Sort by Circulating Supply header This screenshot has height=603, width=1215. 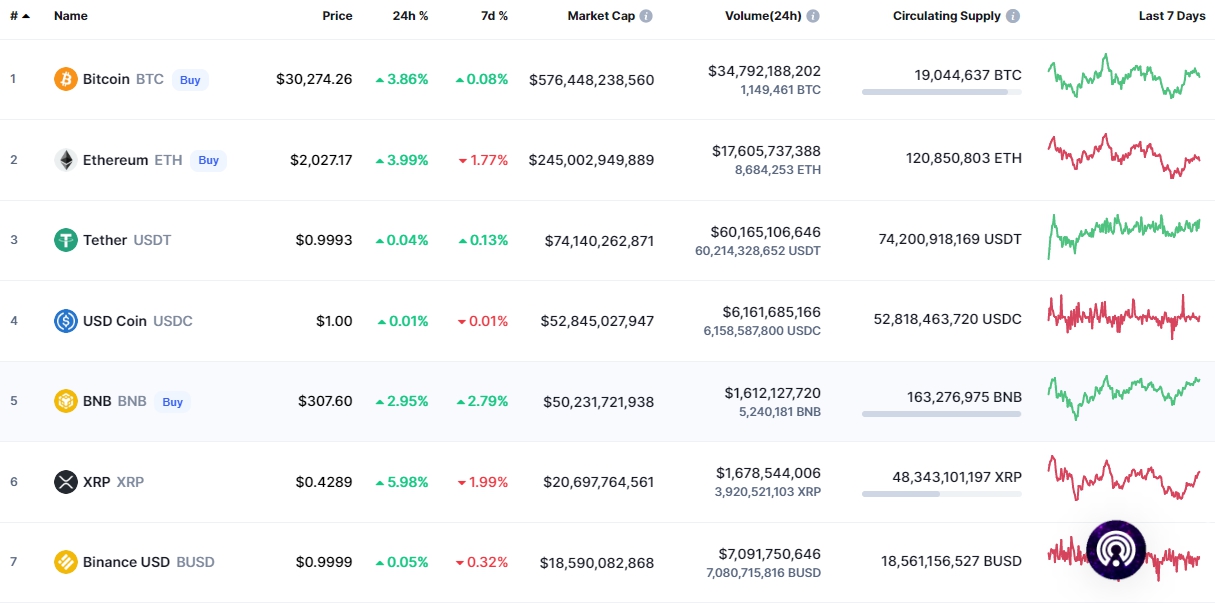click(947, 16)
